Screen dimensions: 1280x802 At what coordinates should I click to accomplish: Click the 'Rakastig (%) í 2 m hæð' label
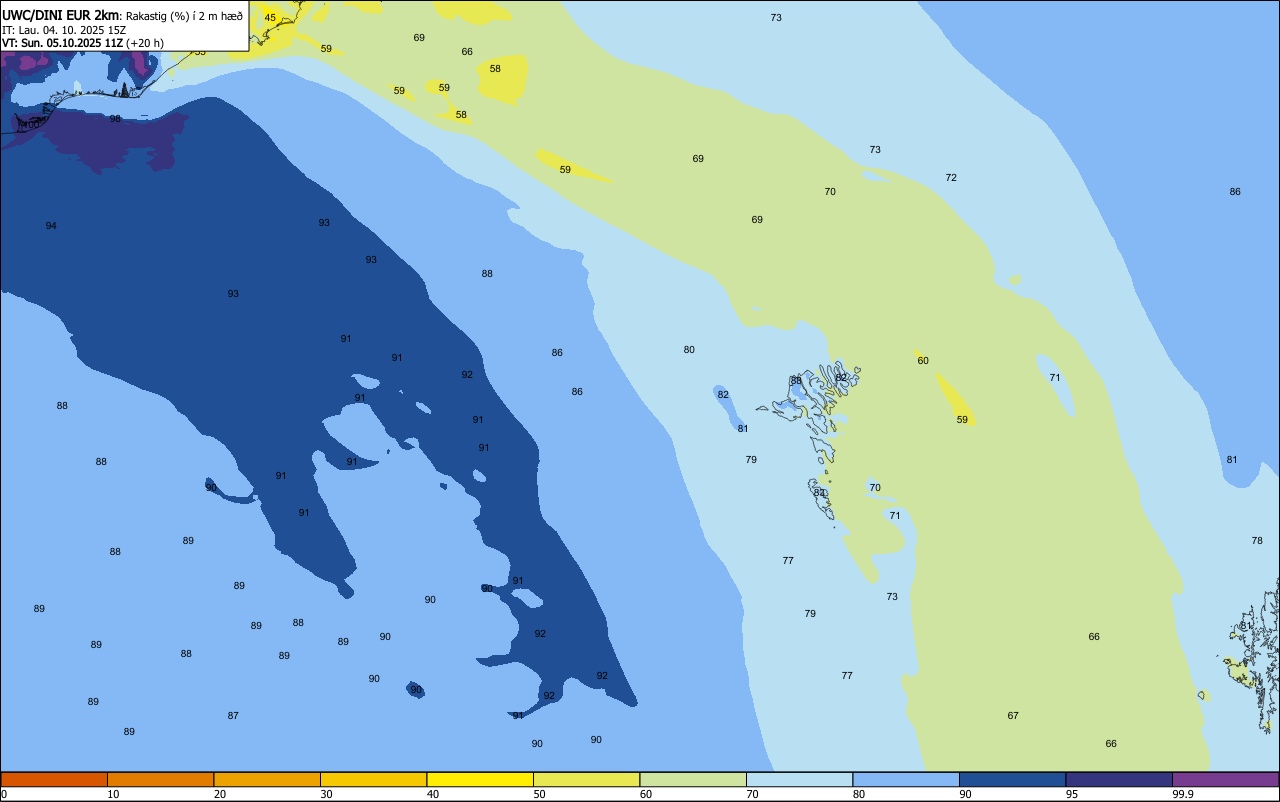[184, 16]
